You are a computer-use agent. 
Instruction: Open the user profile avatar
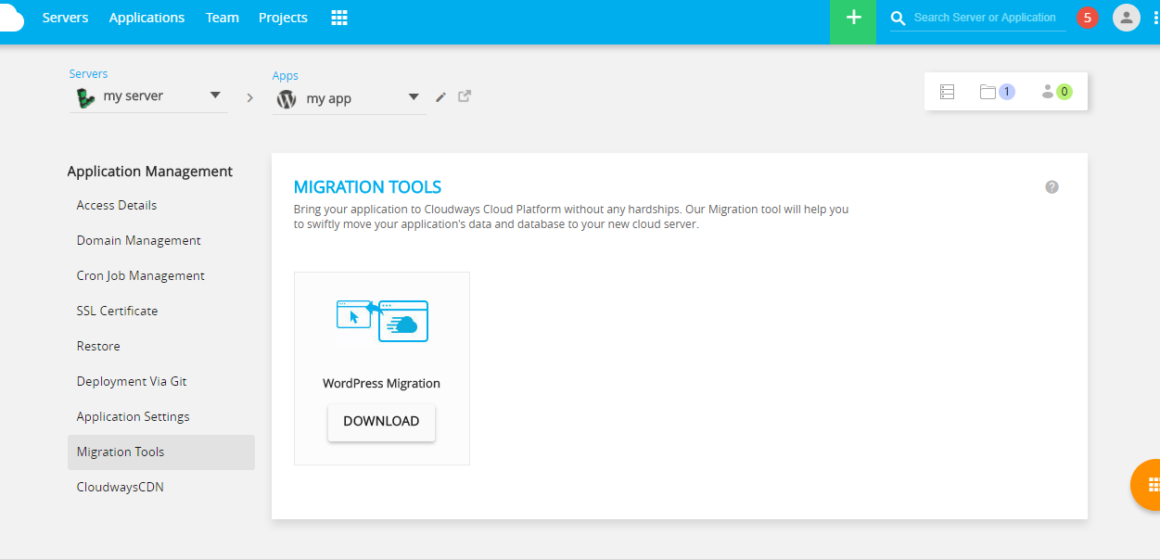pos(1126,18)
